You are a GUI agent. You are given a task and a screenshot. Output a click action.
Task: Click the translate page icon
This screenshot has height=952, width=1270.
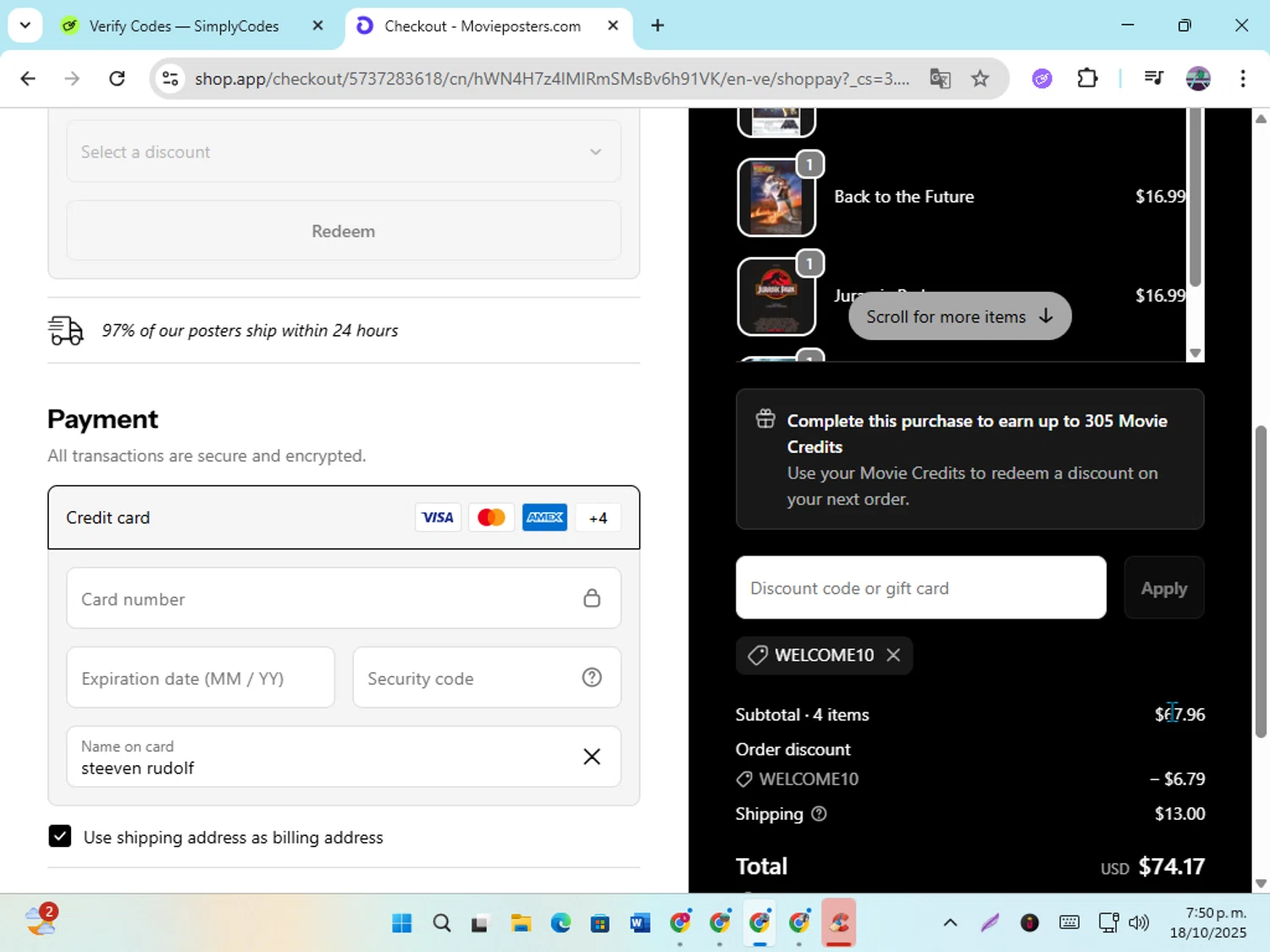(940, 79)
